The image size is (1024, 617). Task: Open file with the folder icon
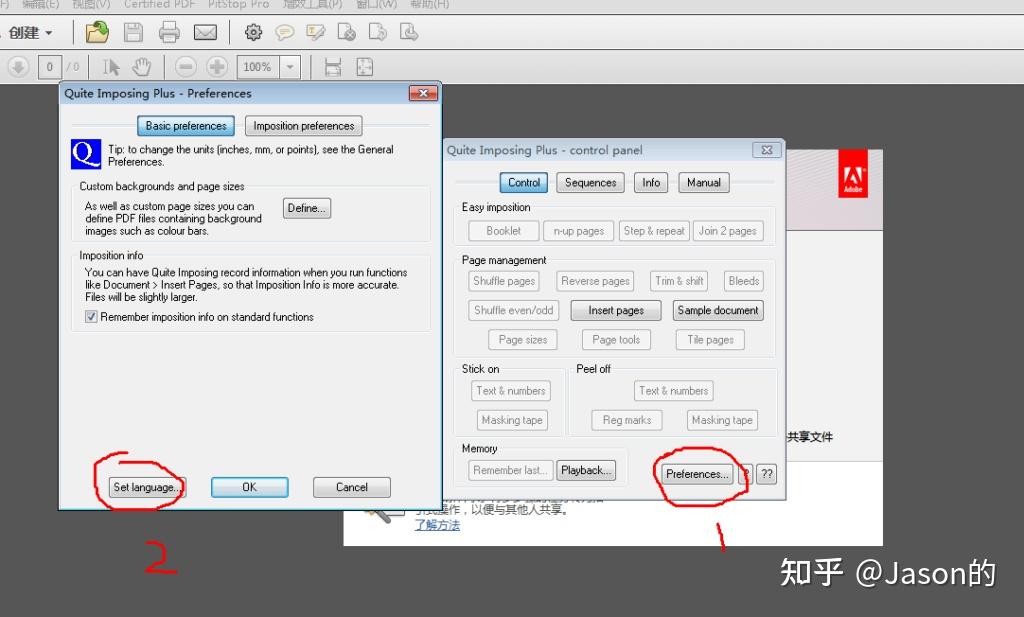[97, 32]
